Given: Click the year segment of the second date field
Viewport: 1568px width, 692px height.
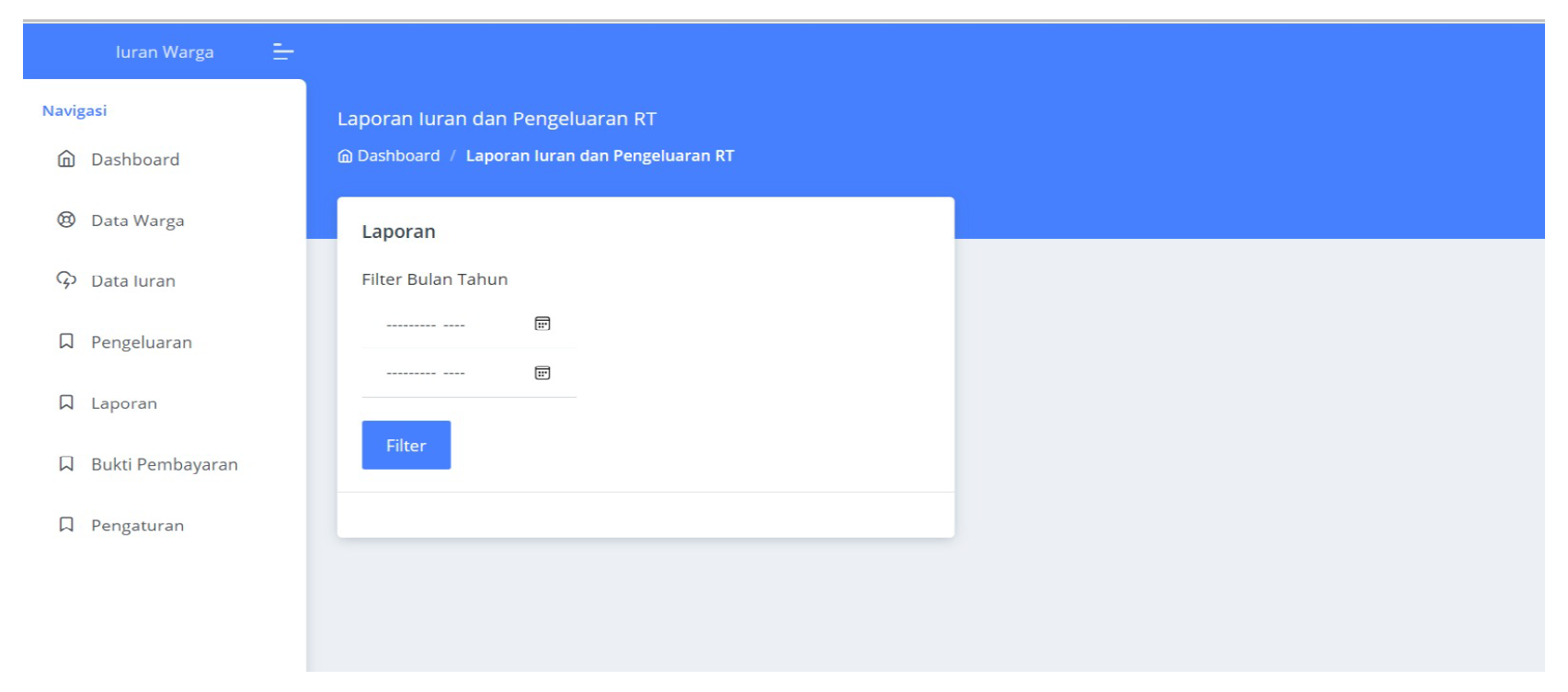Looking at the screenshot, I should 454,374.
